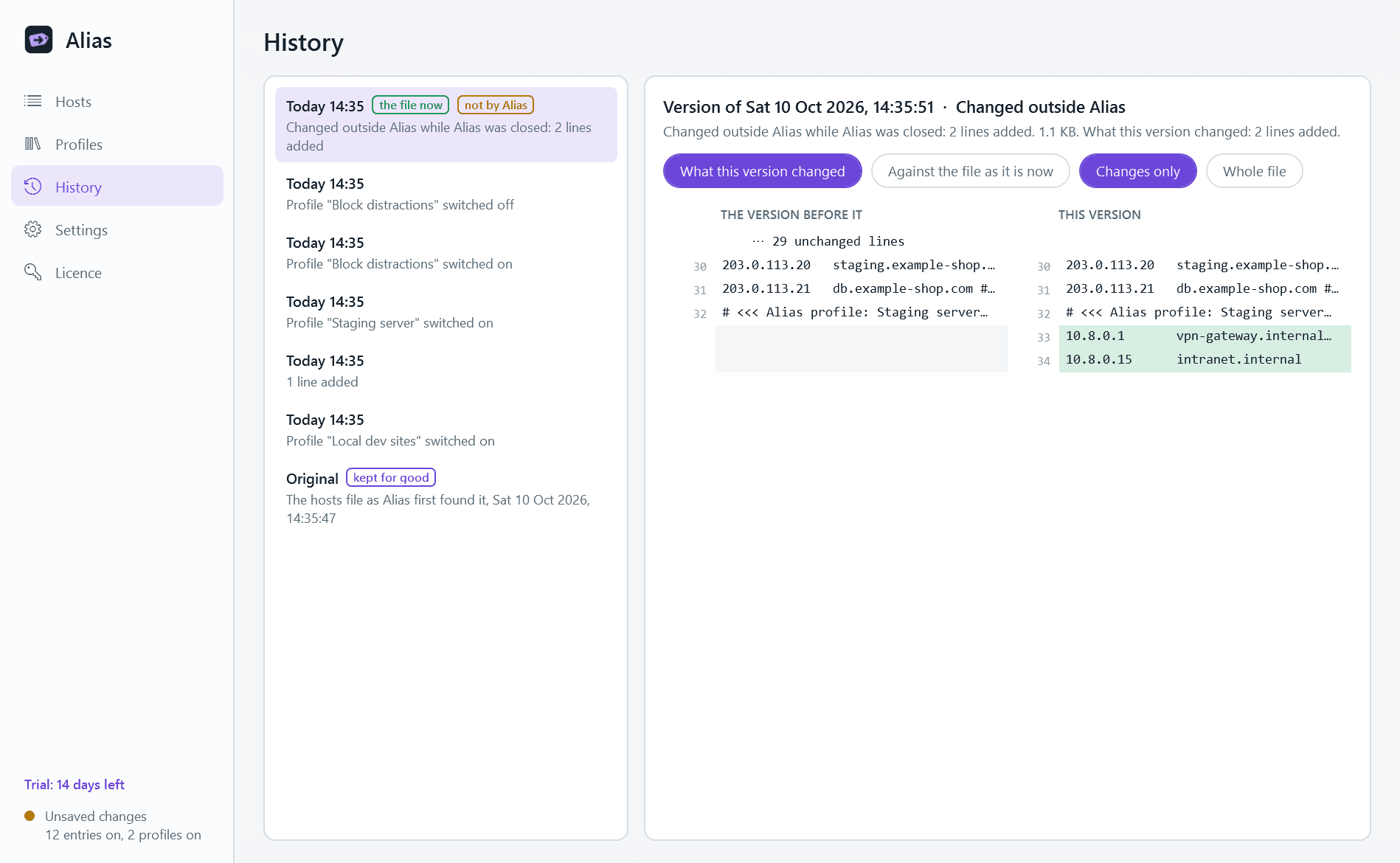1400x863 pixels.
Task: Click added line 10.8.0.15 intranet.internal
Action: pyautogui.click(x=1205, y=360)
